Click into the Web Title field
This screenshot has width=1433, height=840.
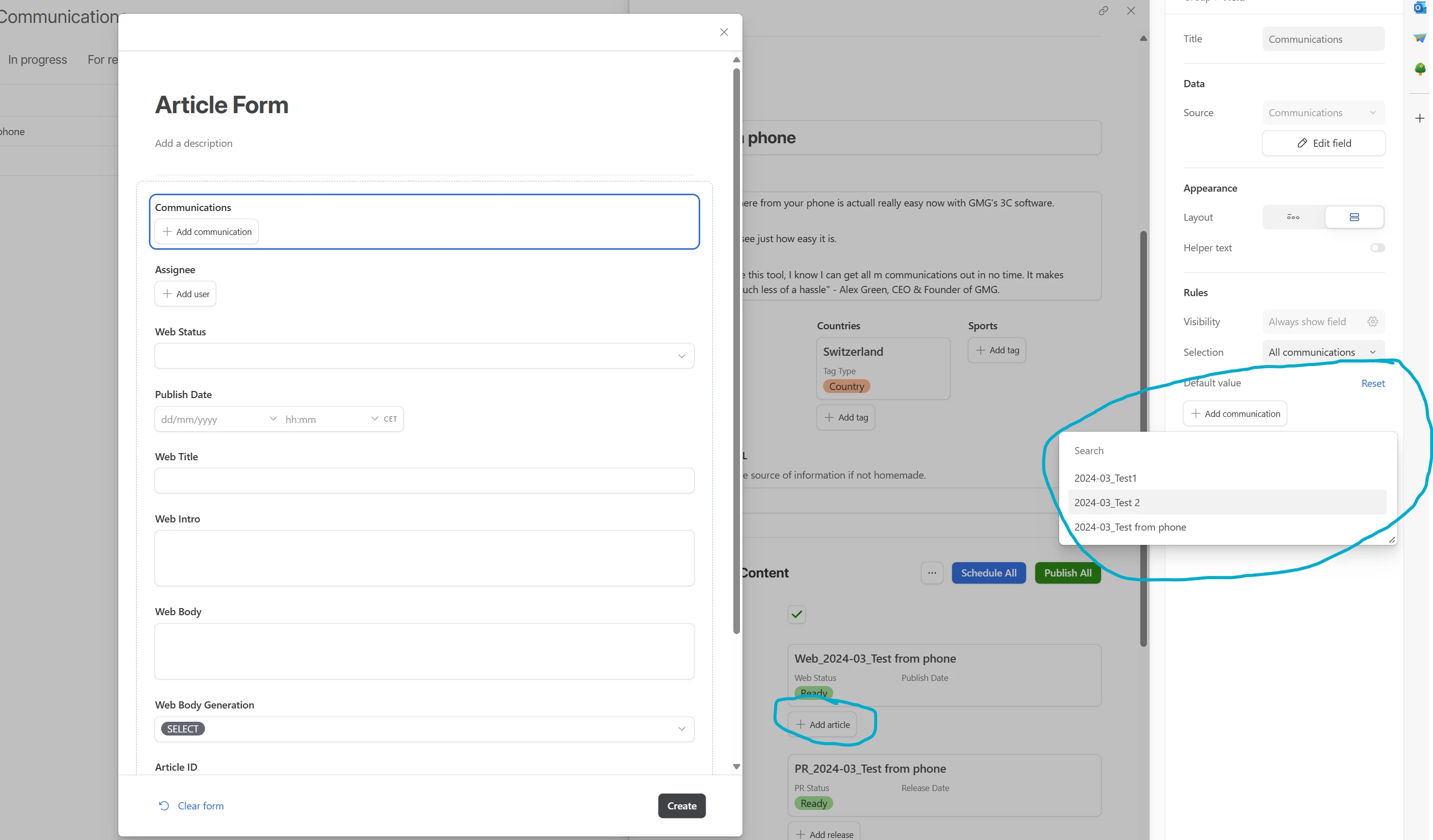[424, 481]
